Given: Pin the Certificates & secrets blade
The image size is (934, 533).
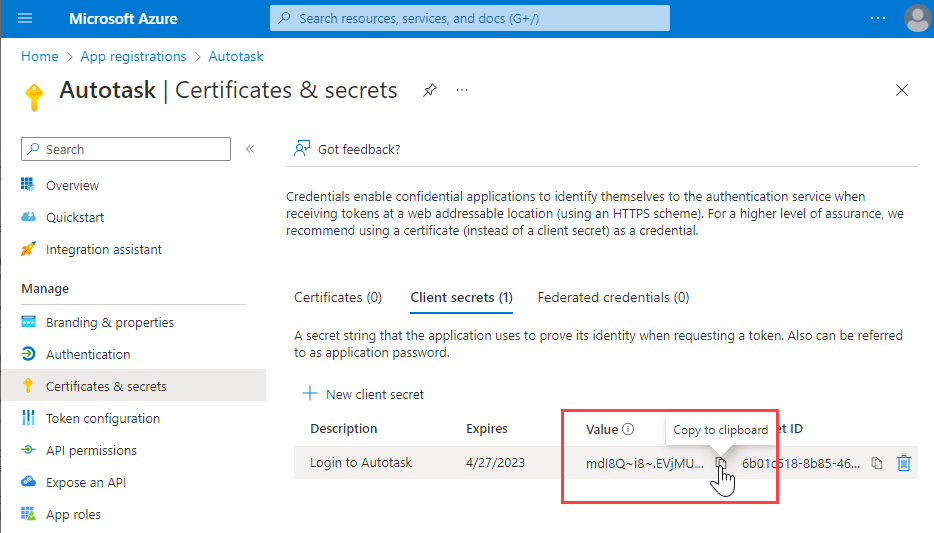Looking at the screenshot, I should point(429,91).
